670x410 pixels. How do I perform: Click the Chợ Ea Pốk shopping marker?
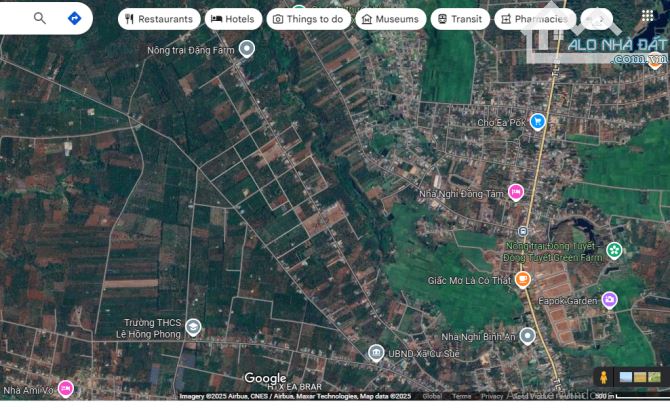[538, 122]
